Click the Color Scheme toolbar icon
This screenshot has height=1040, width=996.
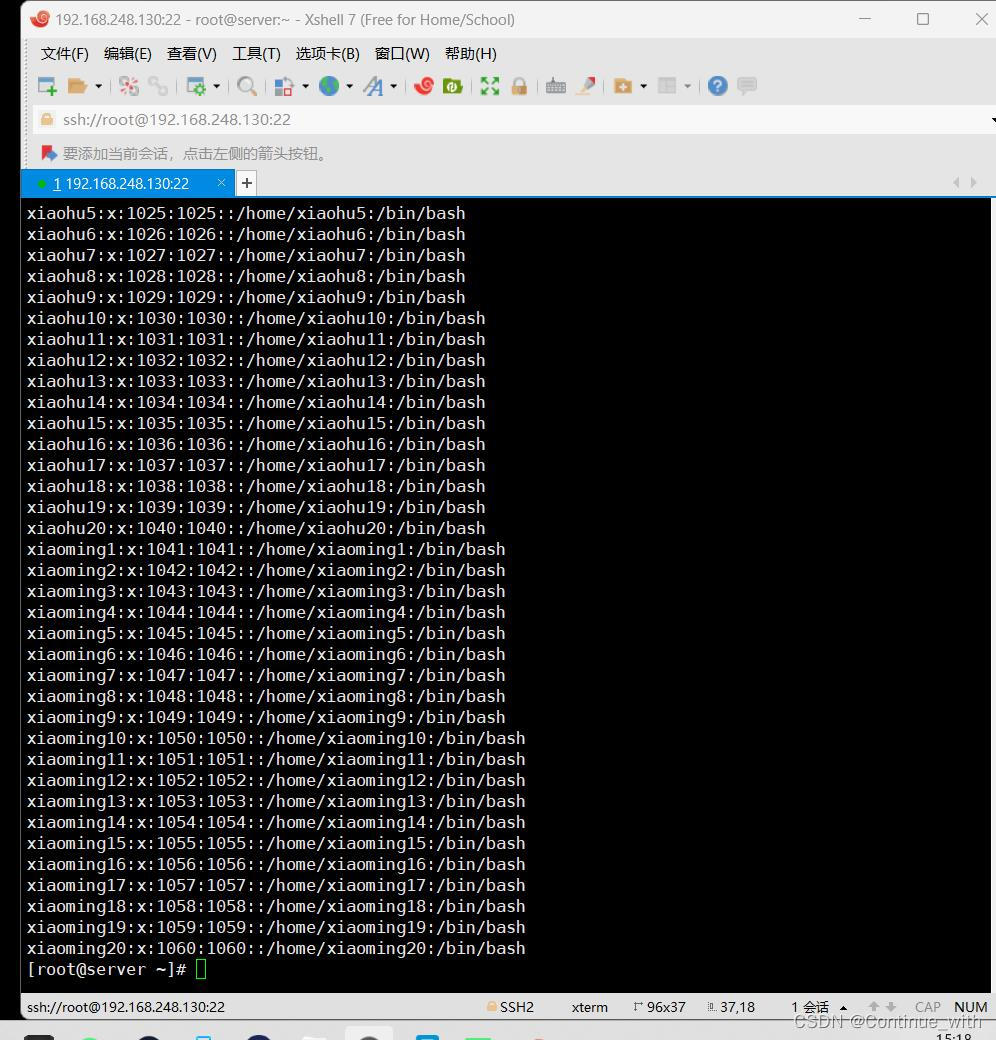click(284, 86)
